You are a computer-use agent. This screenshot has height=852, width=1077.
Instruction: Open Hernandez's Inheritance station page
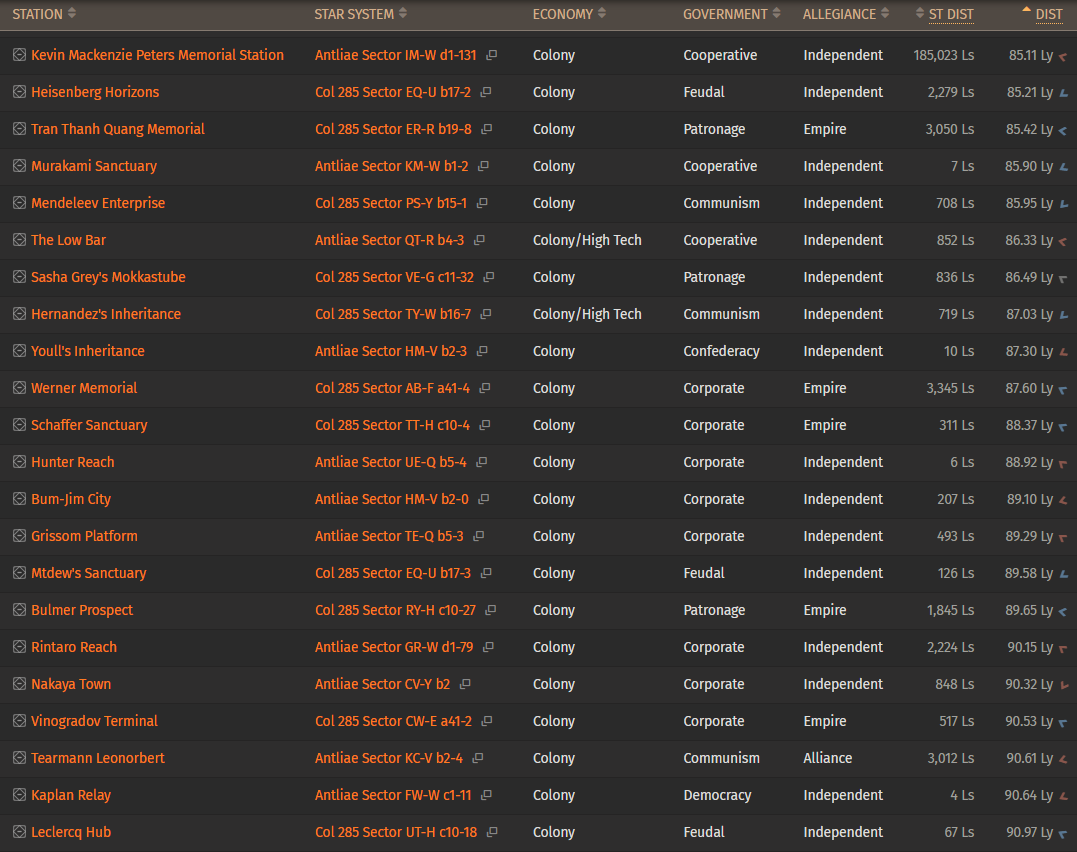[x=106, y=314]
